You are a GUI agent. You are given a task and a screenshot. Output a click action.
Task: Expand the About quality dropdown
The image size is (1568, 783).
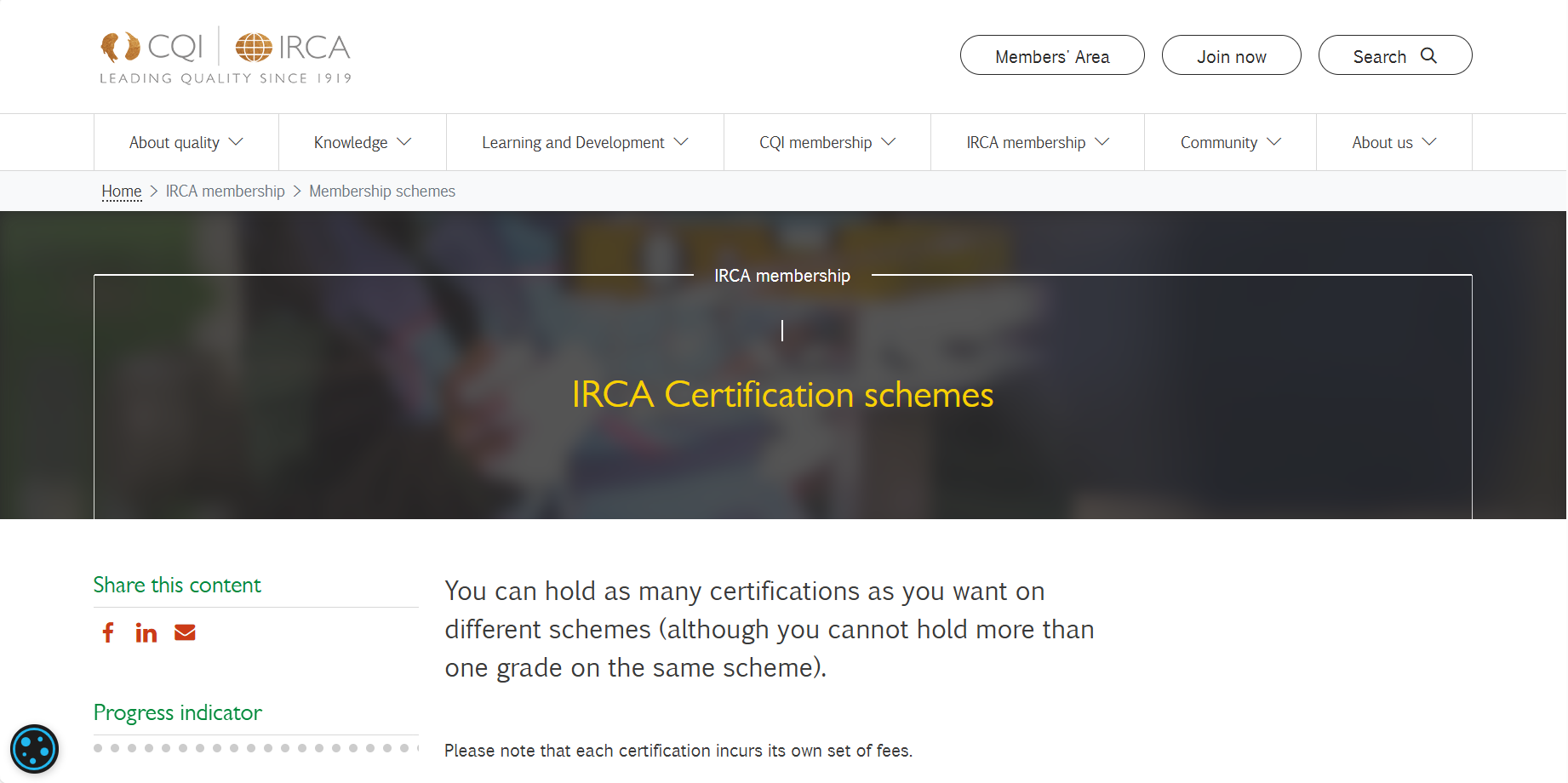point(186,142)
